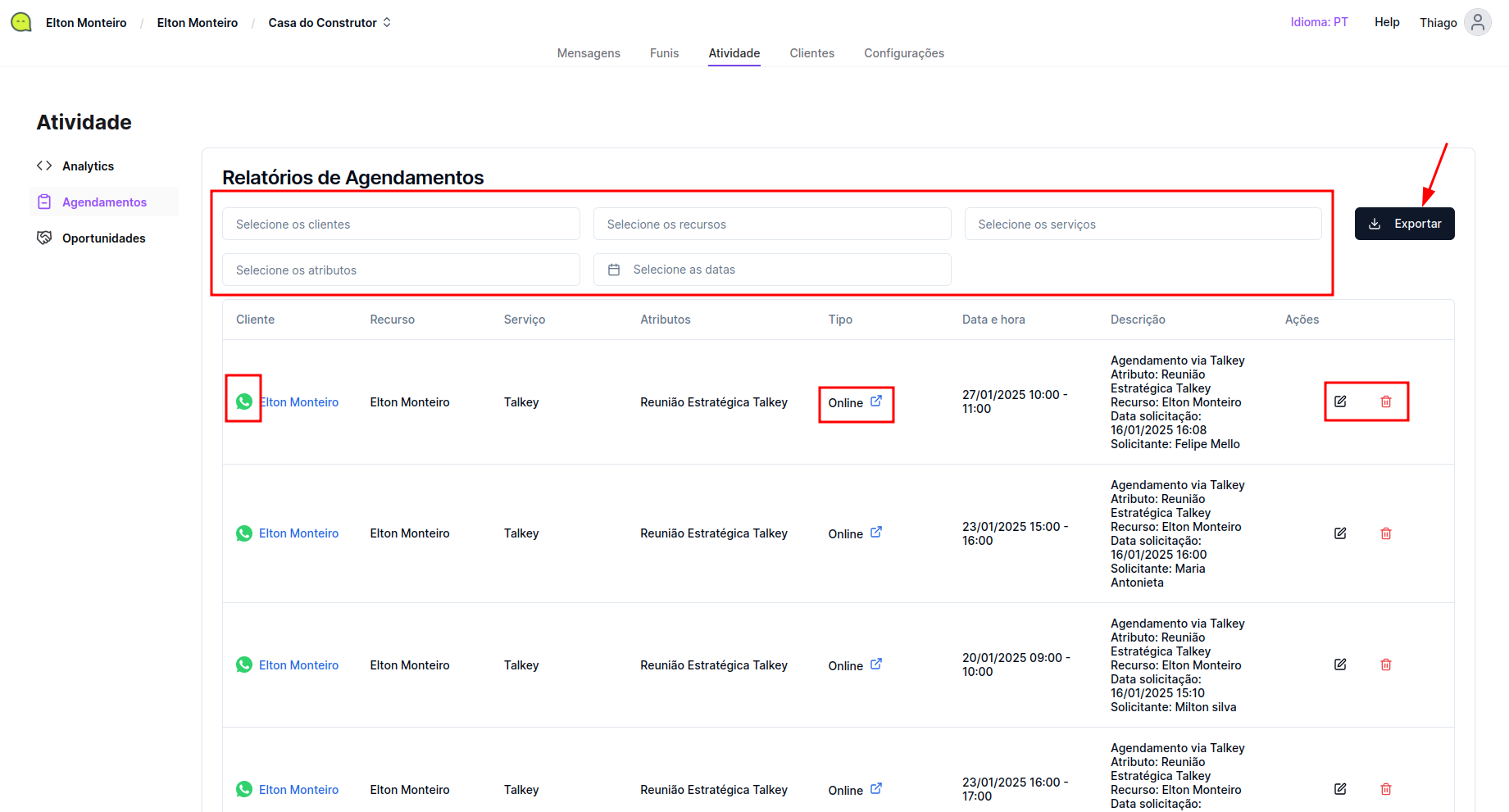Image resolution: width=1509 pixels, height=812 pixels.
Task: Open the Selecione as datas date picker
Action: pyautogui.click(x=771, y=270)
